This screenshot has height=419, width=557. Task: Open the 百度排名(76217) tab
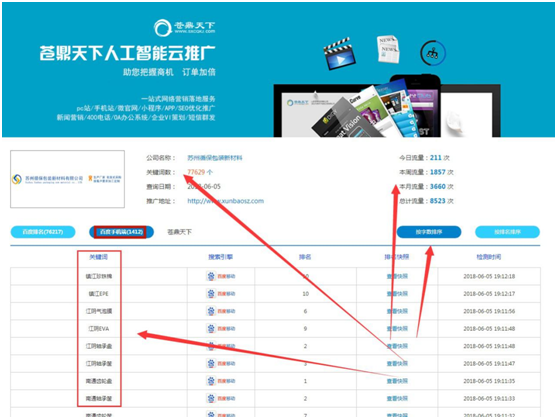(x=43, y=232)
